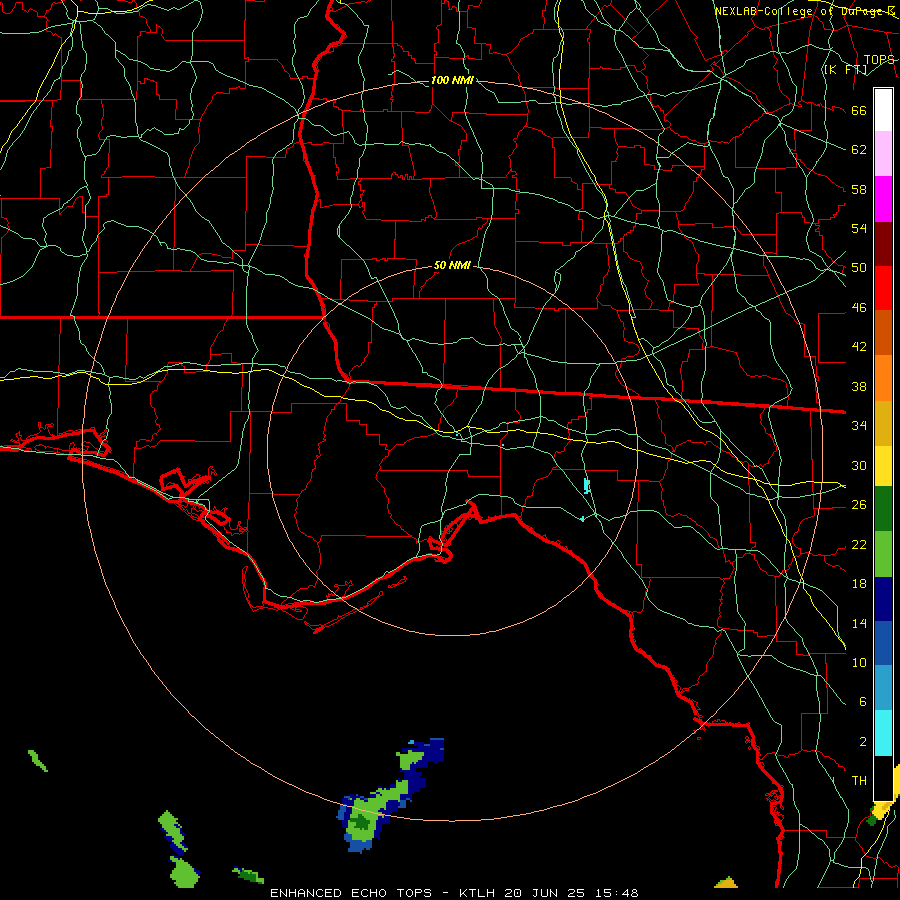Click the "50 NMI" range ring label
Viewport: 900px width, 900px height.
pos(452,265)
